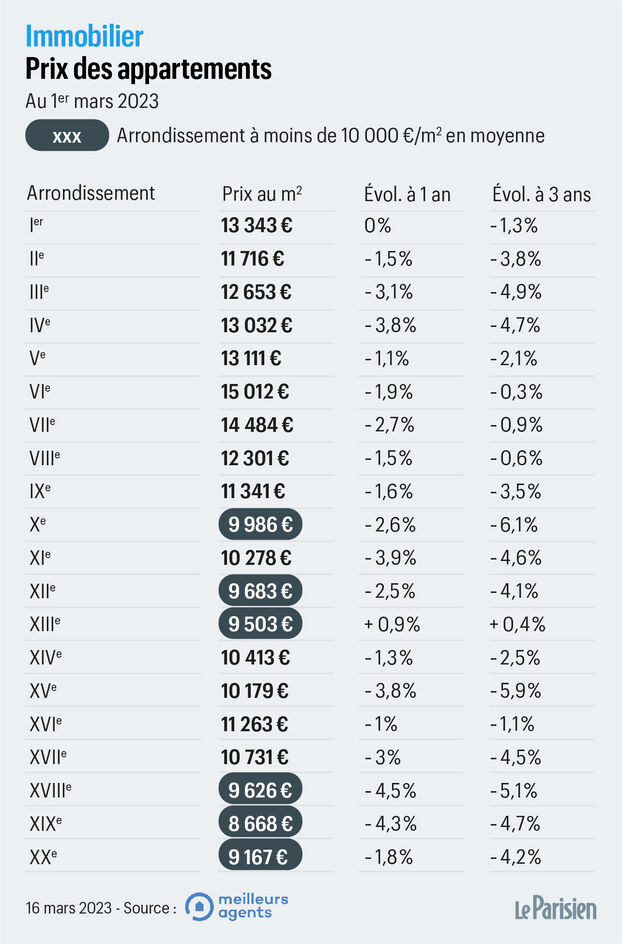This screenshot has height=944, width=622.
Task: Click the highlighted 9 986 € price badge
Action: [x=258, y=524]
